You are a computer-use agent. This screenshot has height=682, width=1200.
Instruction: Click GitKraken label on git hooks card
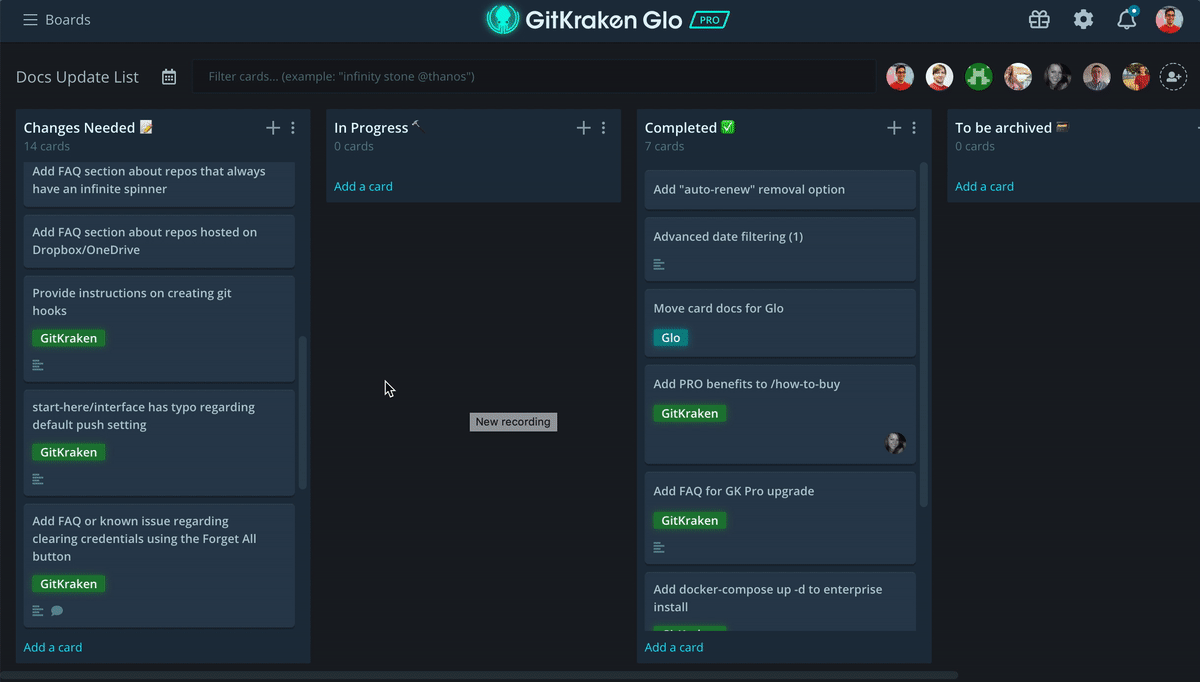tap(69, 338)
